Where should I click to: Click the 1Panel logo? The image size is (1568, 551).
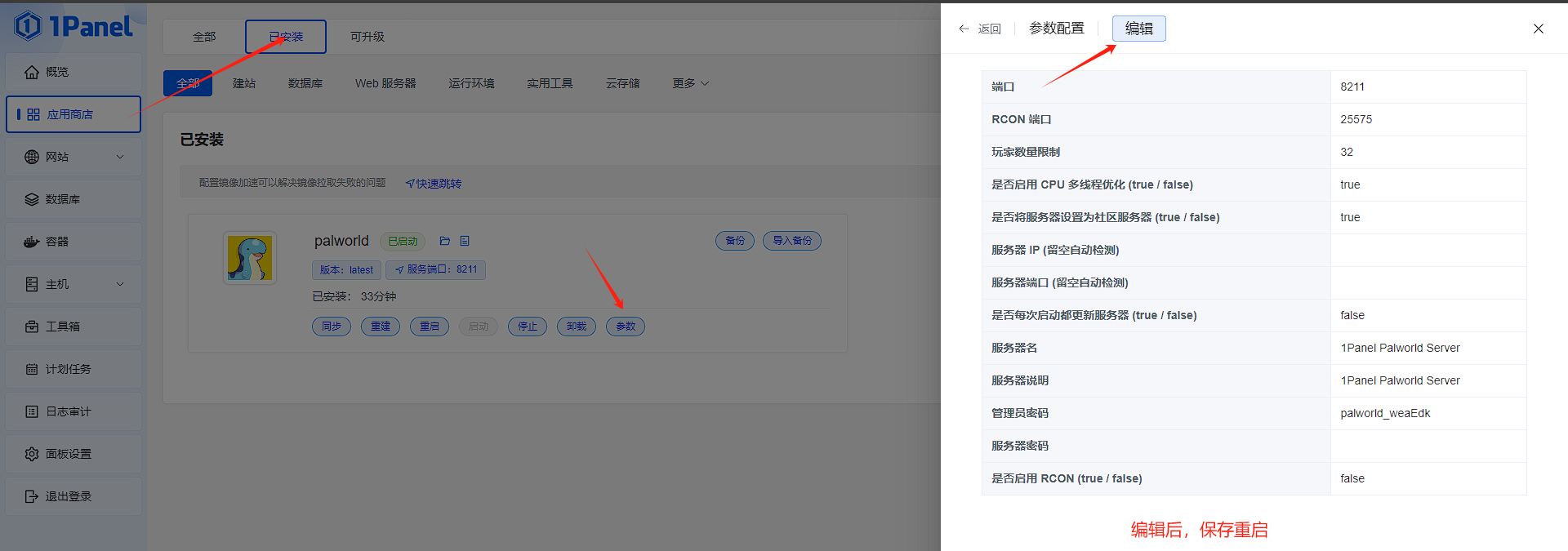click(73, 26)
